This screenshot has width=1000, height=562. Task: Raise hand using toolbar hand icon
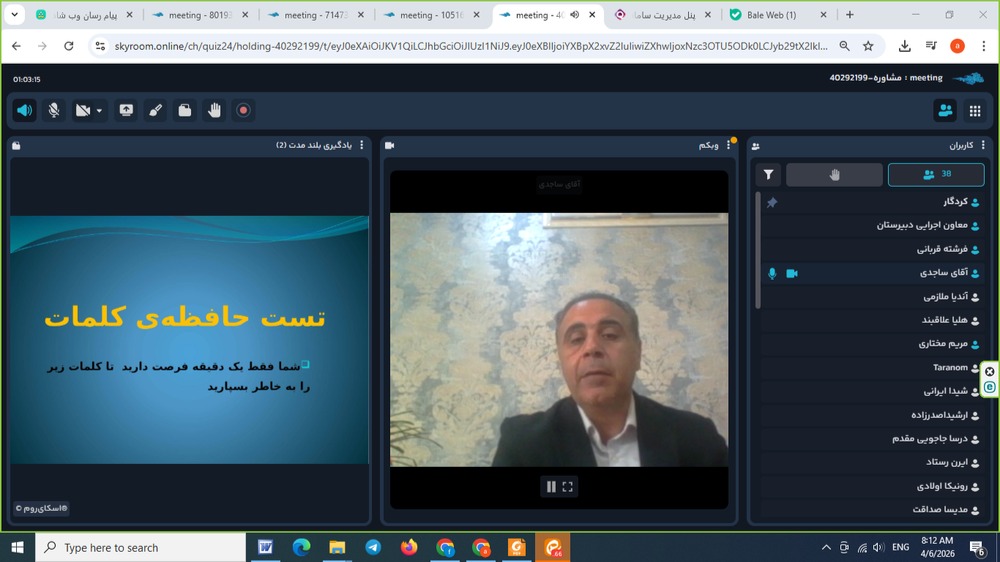coord(214,110)
